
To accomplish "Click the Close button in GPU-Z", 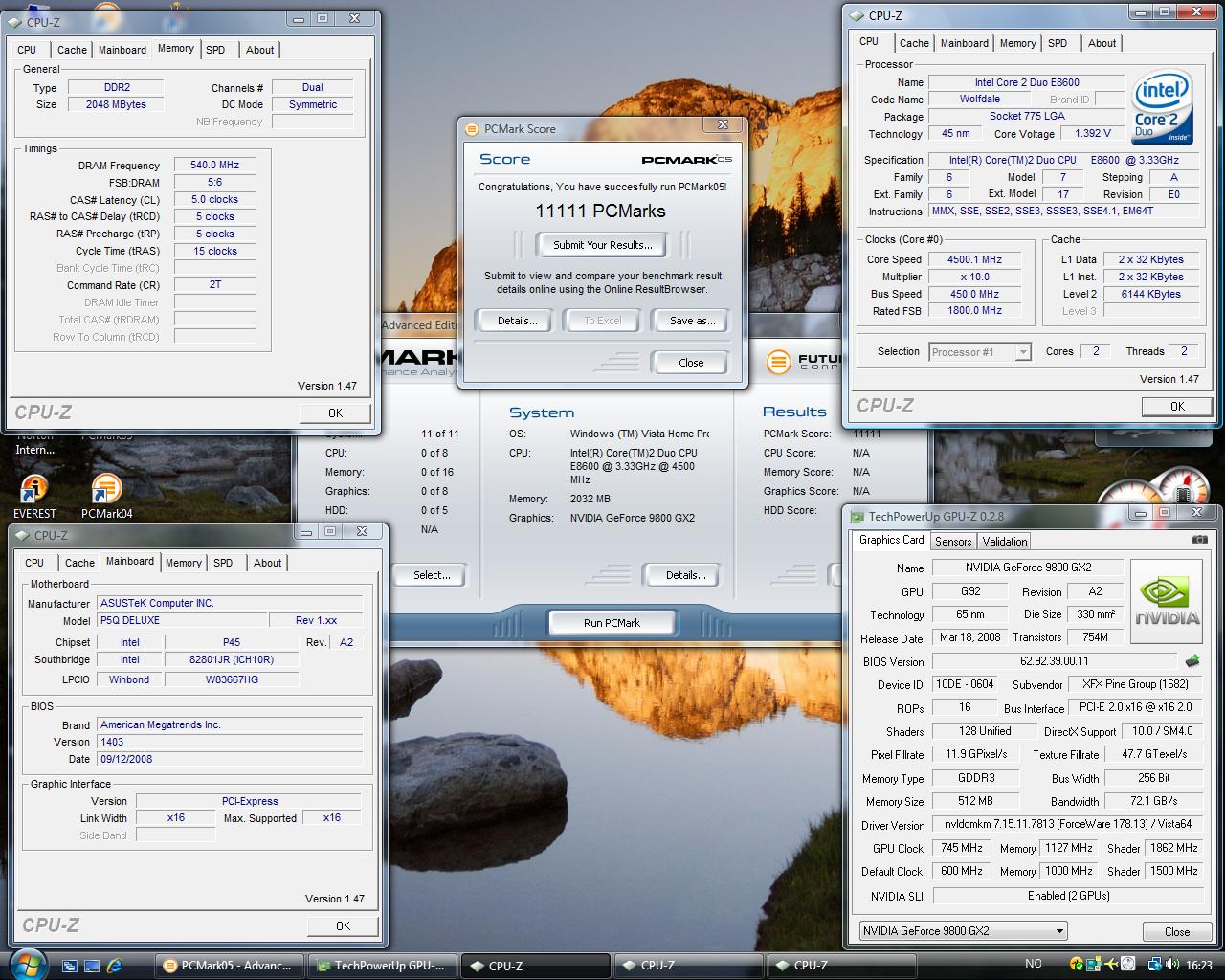I will 1177,931.
